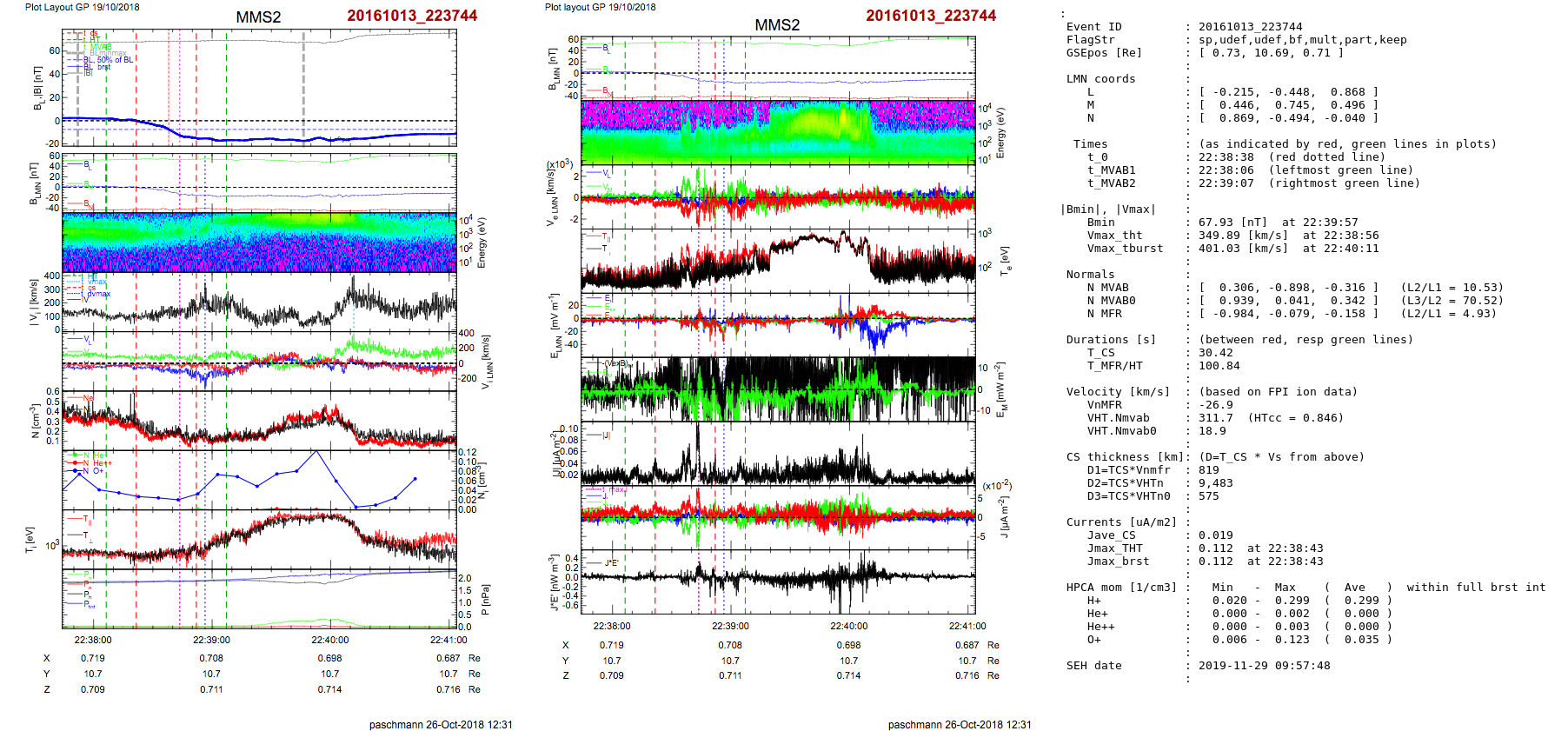Click the J*E panel axis label
This screenshot has width=1568, height=731.
552,582
